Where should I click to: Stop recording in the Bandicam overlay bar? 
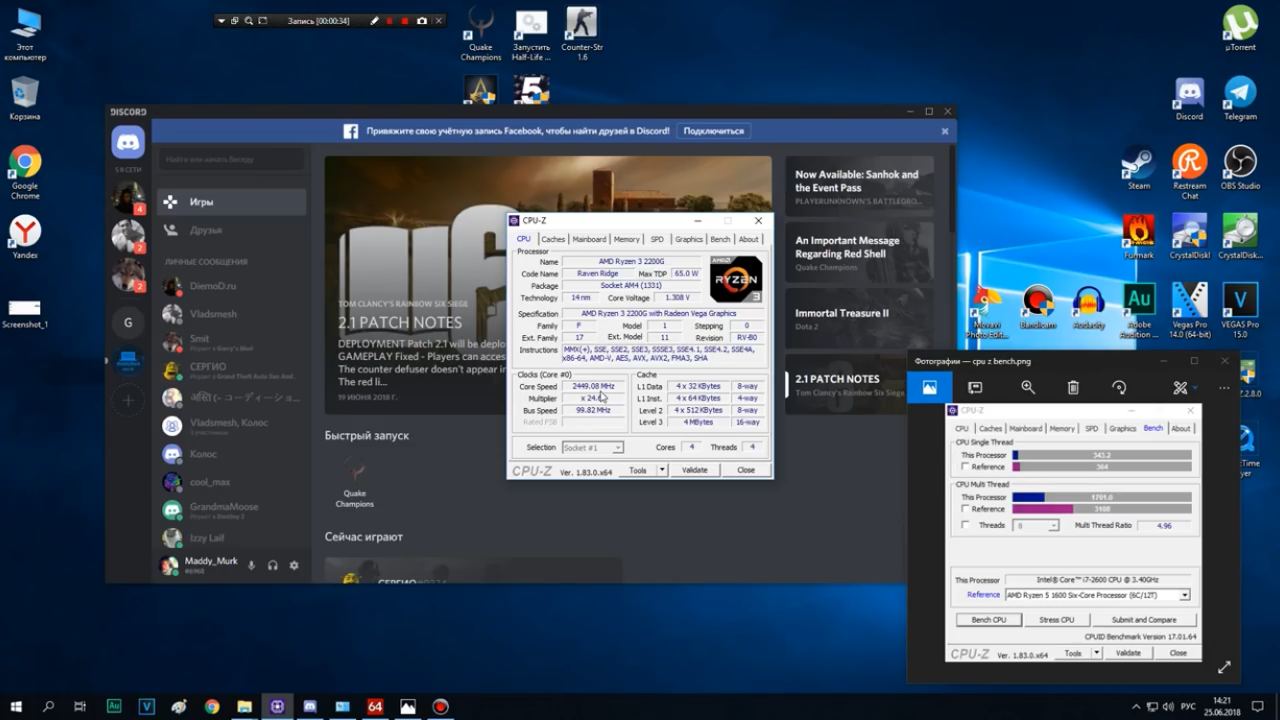point(404,21)
